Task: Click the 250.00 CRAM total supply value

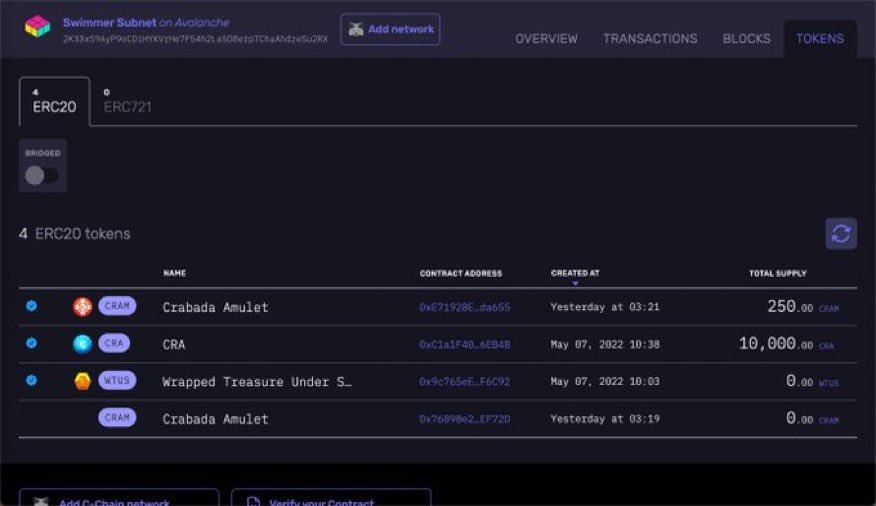Action: (x=803, y=307)
